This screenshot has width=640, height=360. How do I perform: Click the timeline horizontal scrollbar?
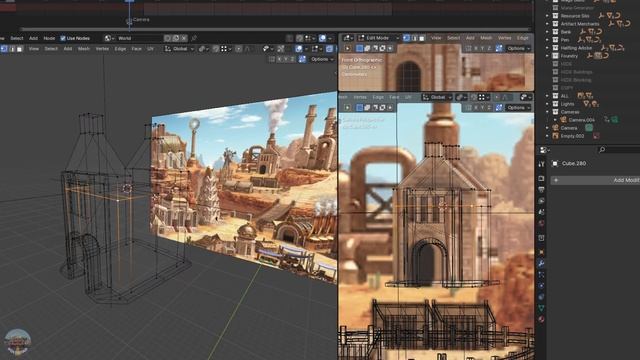tap(276, 29)
